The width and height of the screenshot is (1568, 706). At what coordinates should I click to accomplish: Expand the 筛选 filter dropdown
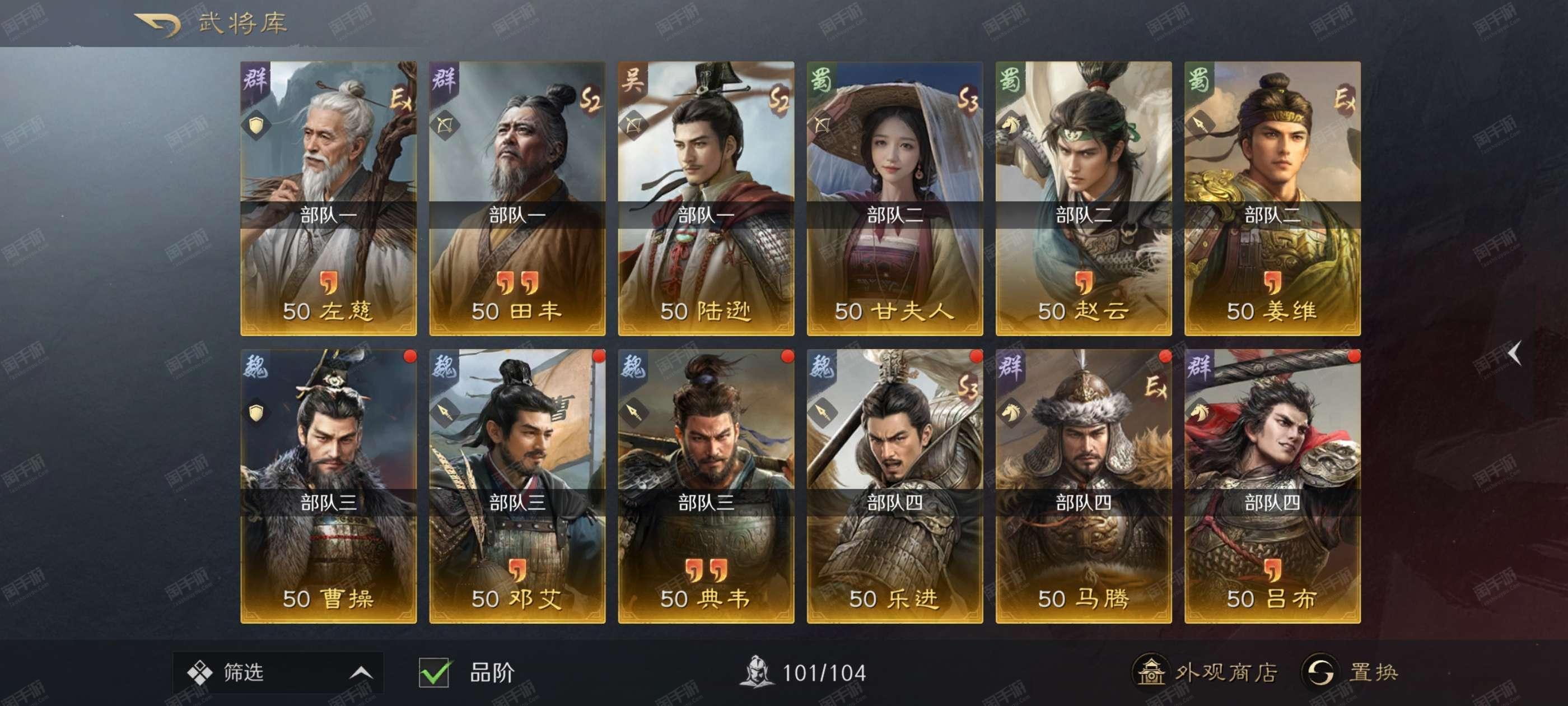(278, 672)
